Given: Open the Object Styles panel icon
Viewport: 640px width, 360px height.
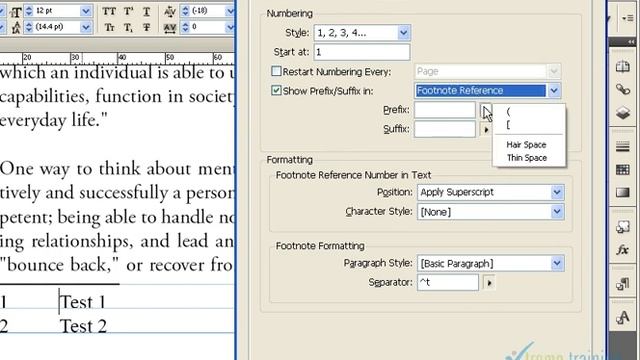Looking at the screenshot, I should coord(622,227).
